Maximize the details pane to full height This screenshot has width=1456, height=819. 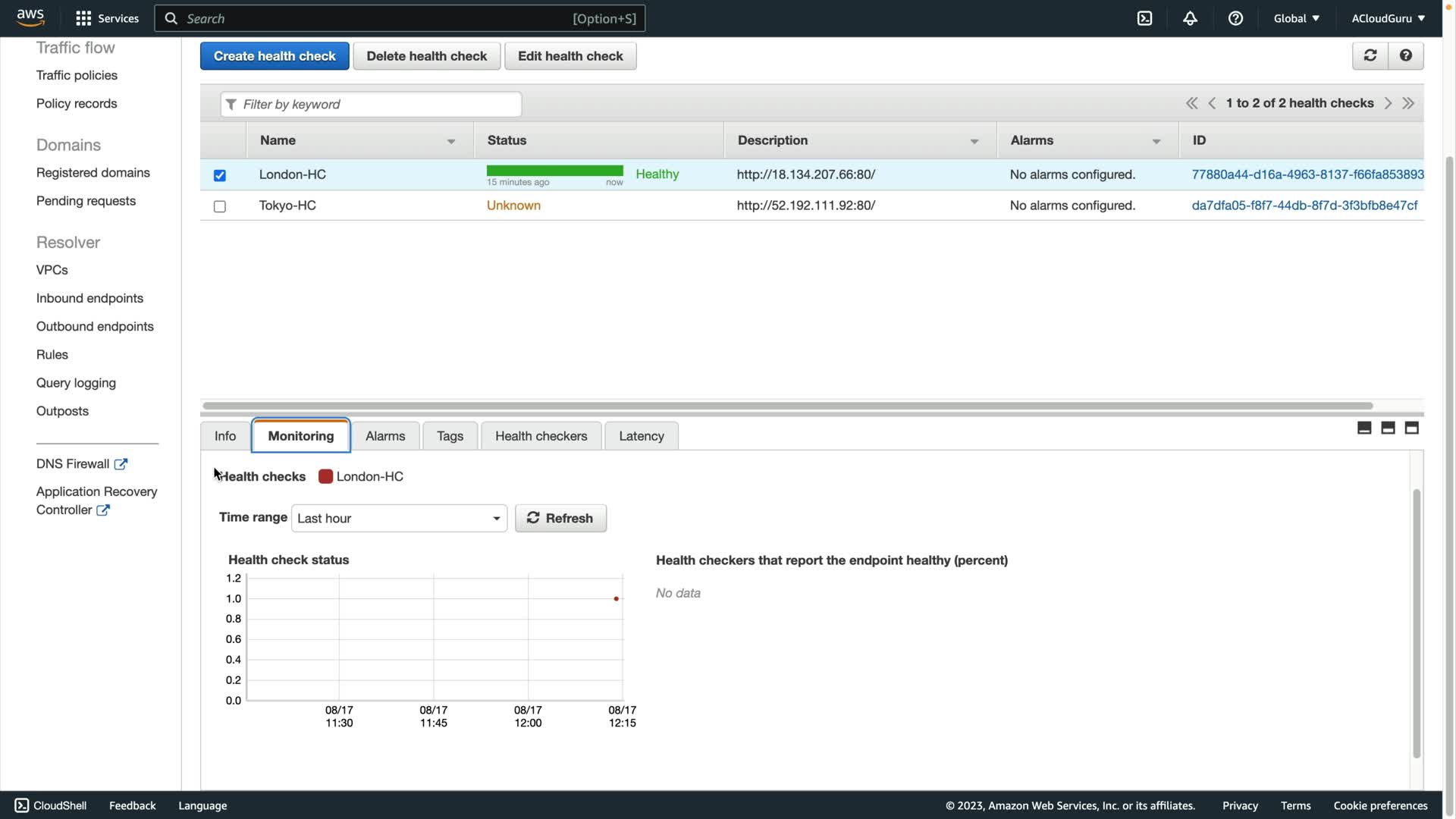[1411, 428]
